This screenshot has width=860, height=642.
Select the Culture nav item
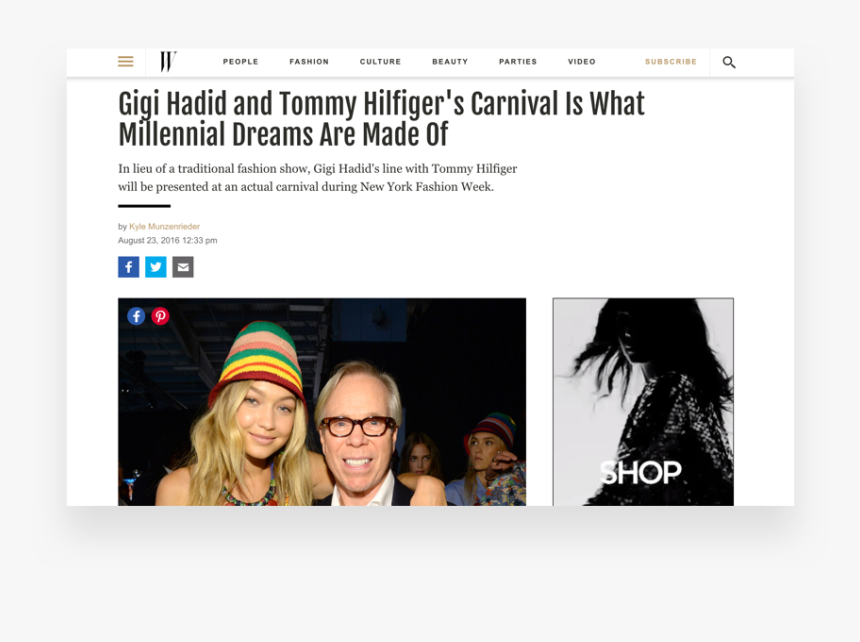[381, 61]
